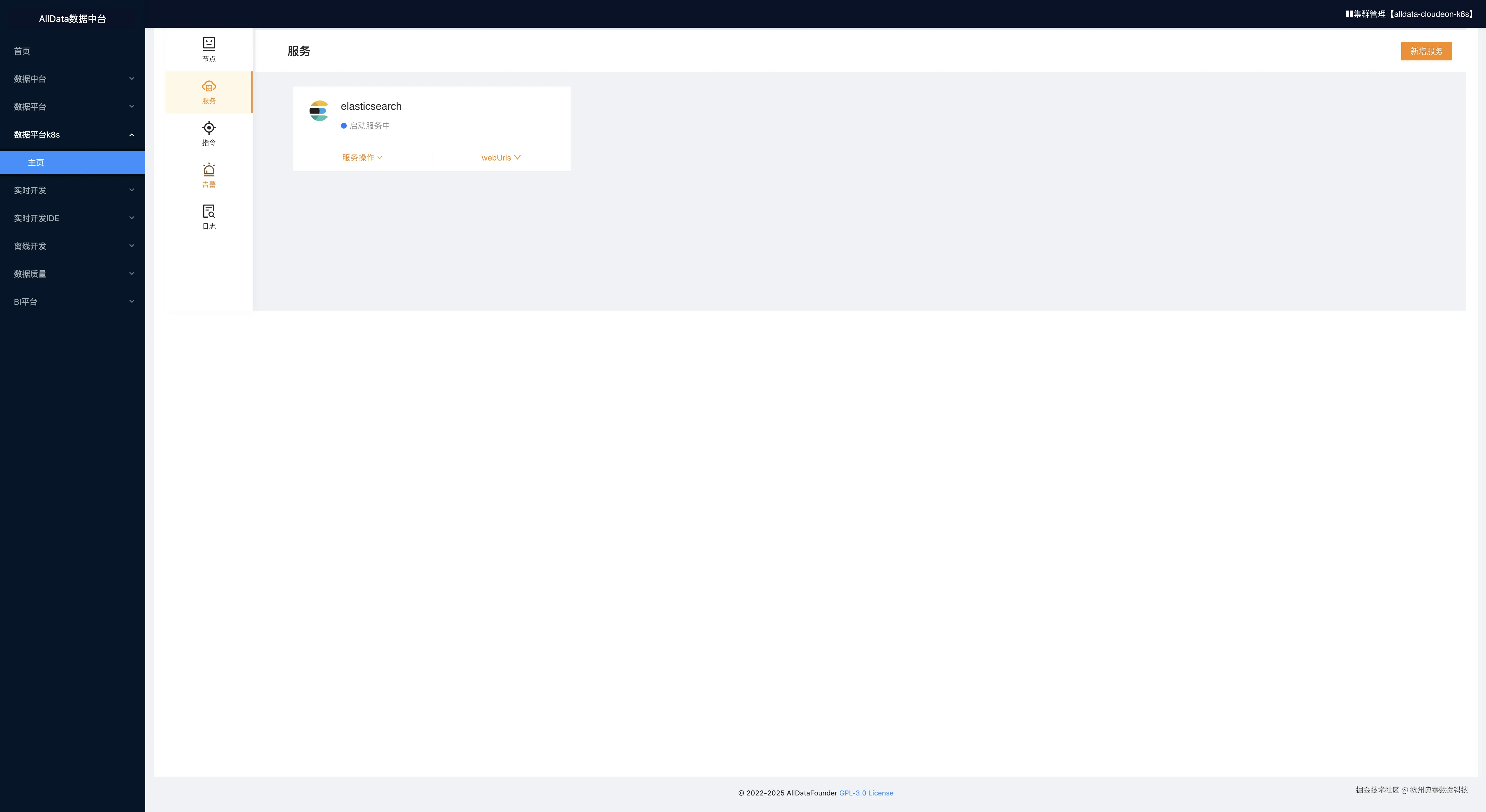1486x812 pixels.
Task: Click the 告警 alarm bell icon
Action: click(x=209, y=169)
